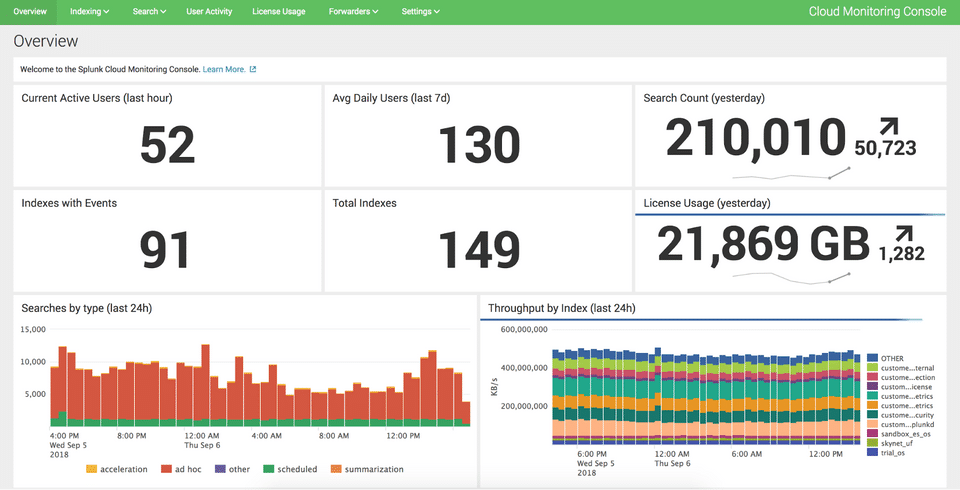
Task: Click the external link icon beside Learn More
Action: (253, 70)
